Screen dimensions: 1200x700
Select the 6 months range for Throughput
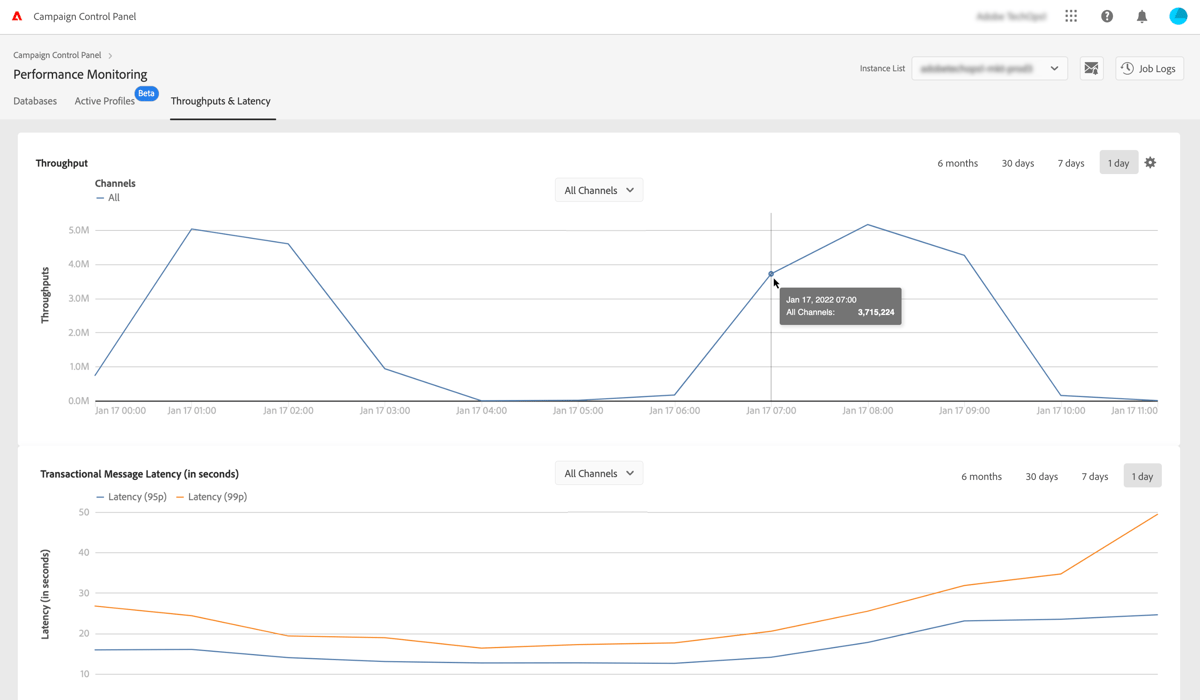957,162
